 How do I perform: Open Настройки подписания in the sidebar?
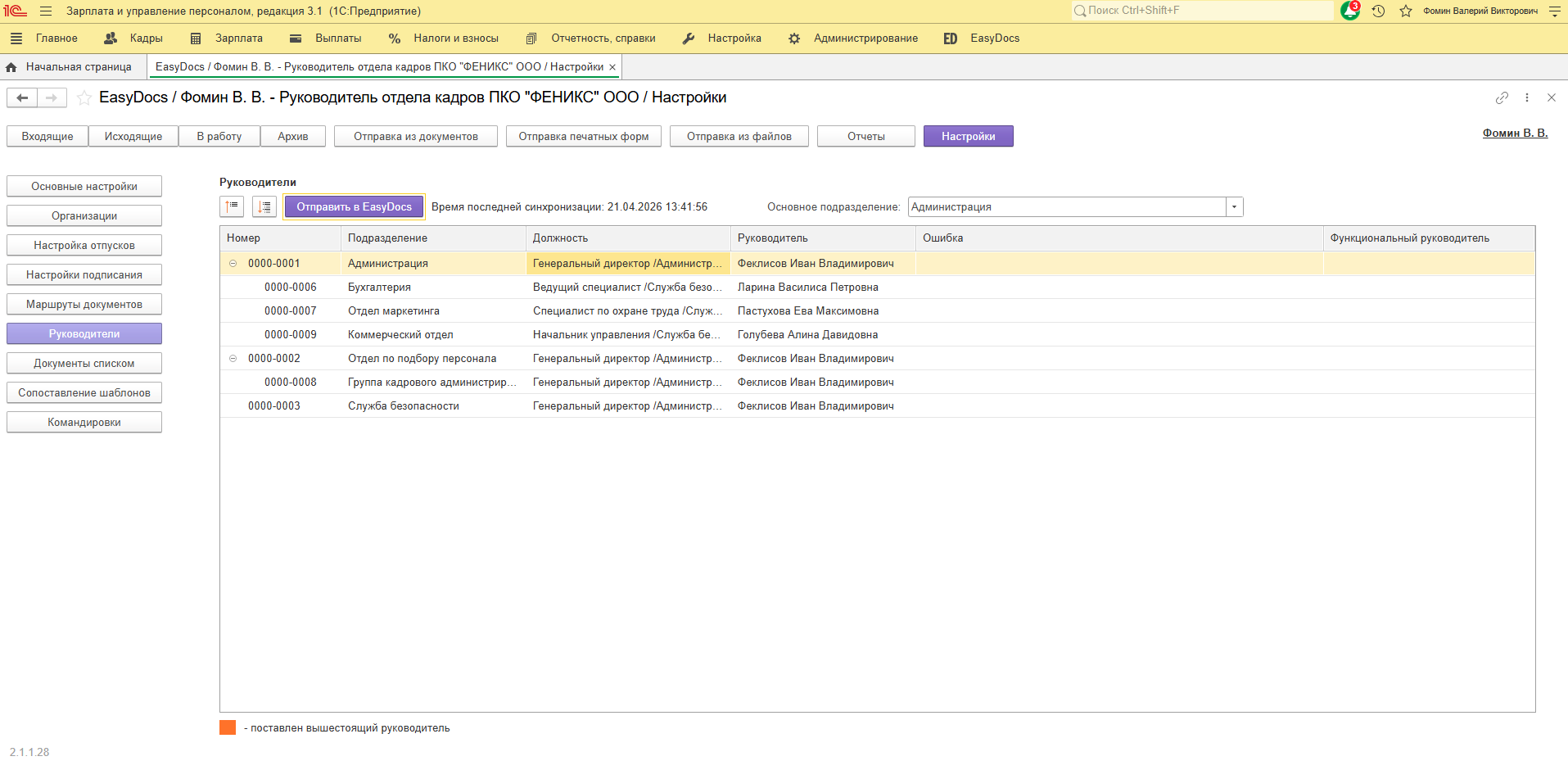click(x=84, y=274)
